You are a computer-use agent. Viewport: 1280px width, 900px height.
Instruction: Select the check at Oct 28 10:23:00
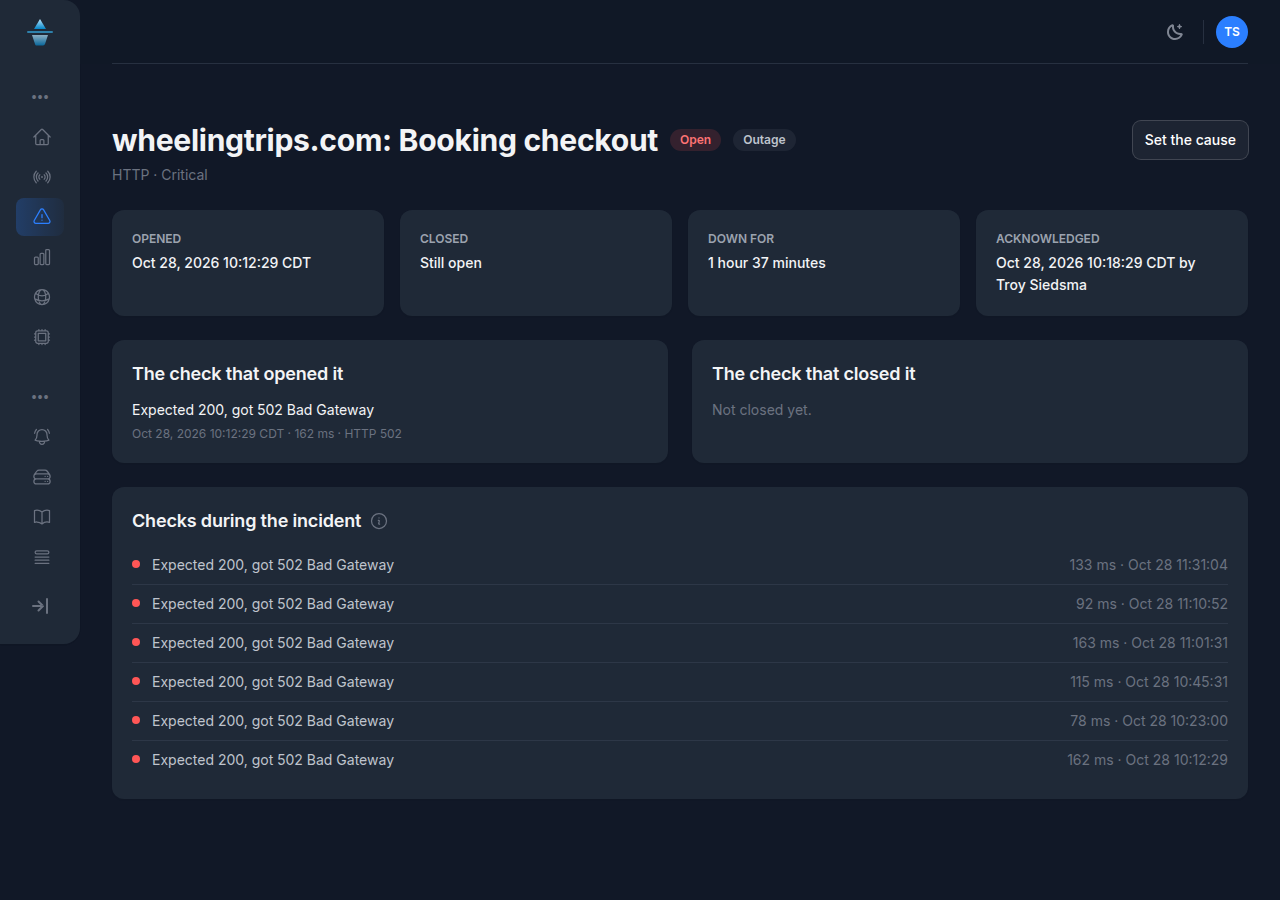pyautogui.click(x=680, y=721)
